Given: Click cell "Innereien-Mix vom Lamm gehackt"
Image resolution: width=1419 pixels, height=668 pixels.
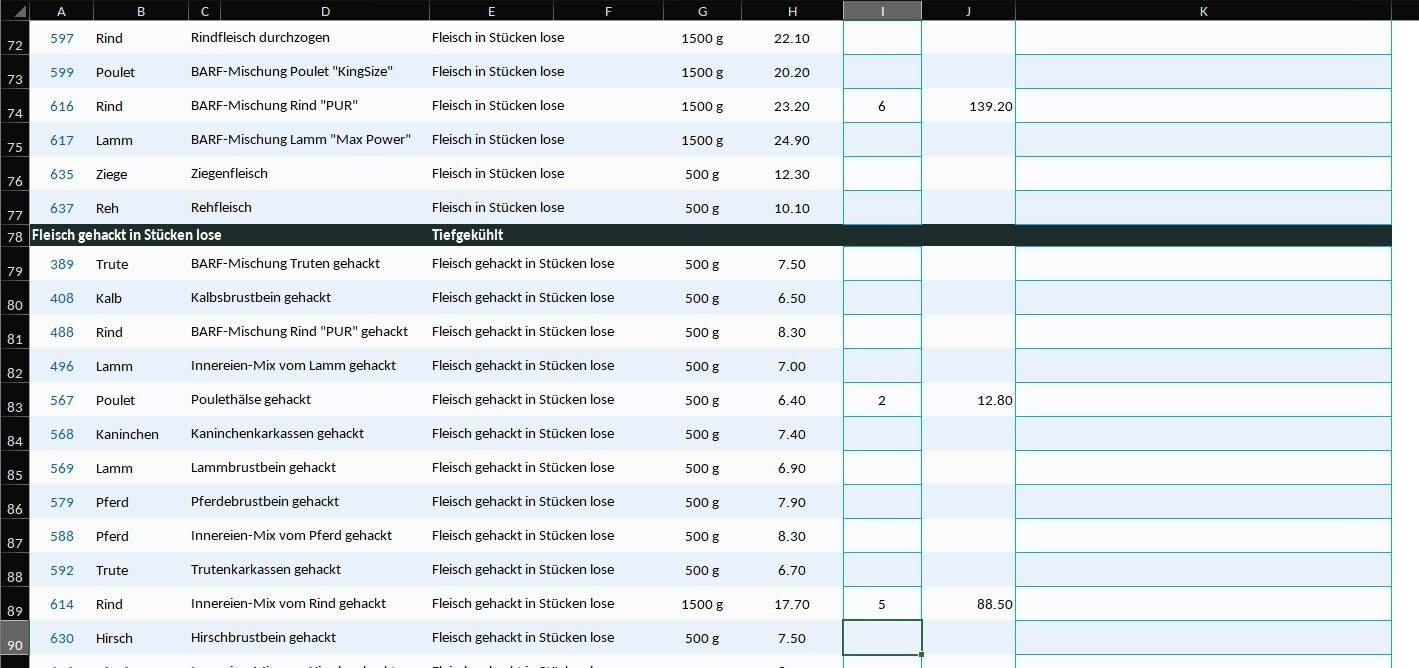Looking at the screenshot, I should [x=293, y=366].
